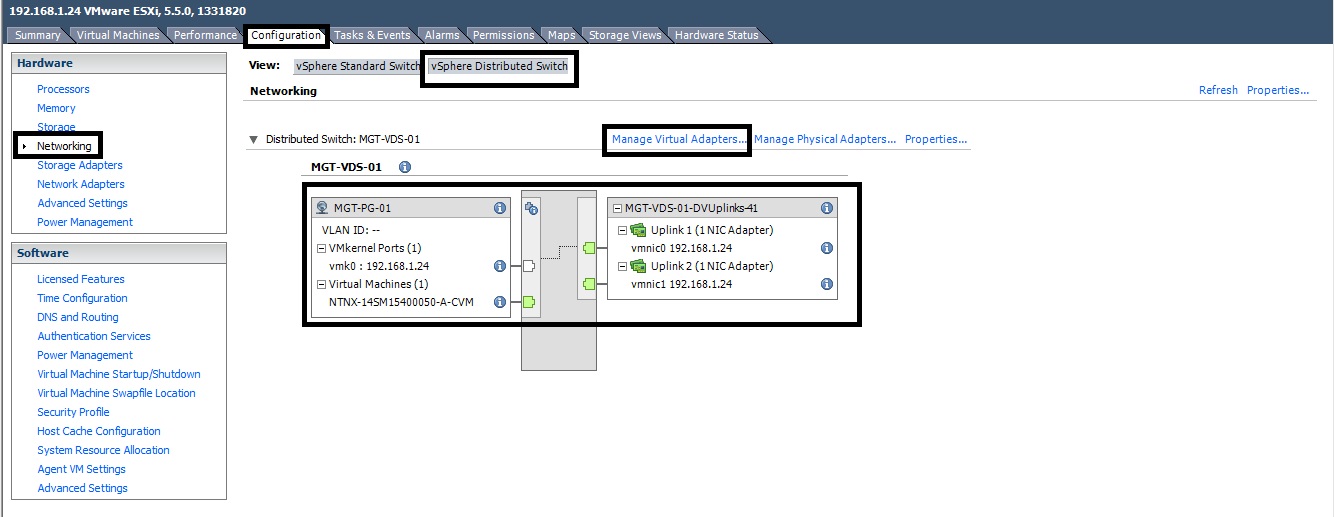Viewport: 1334px width, 517px height.
Task: Collapse the Distributed Switch MGT-VDS-01 section
Action: click(x=255, y=139)
